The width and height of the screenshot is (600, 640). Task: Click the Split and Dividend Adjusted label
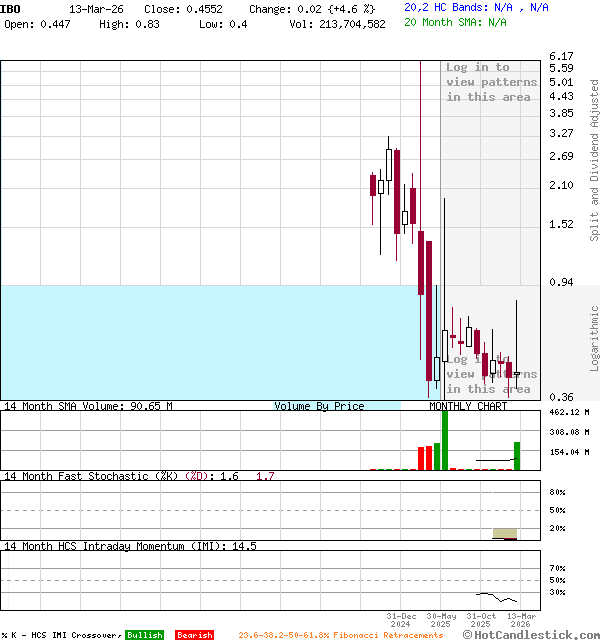click(594, 160)
